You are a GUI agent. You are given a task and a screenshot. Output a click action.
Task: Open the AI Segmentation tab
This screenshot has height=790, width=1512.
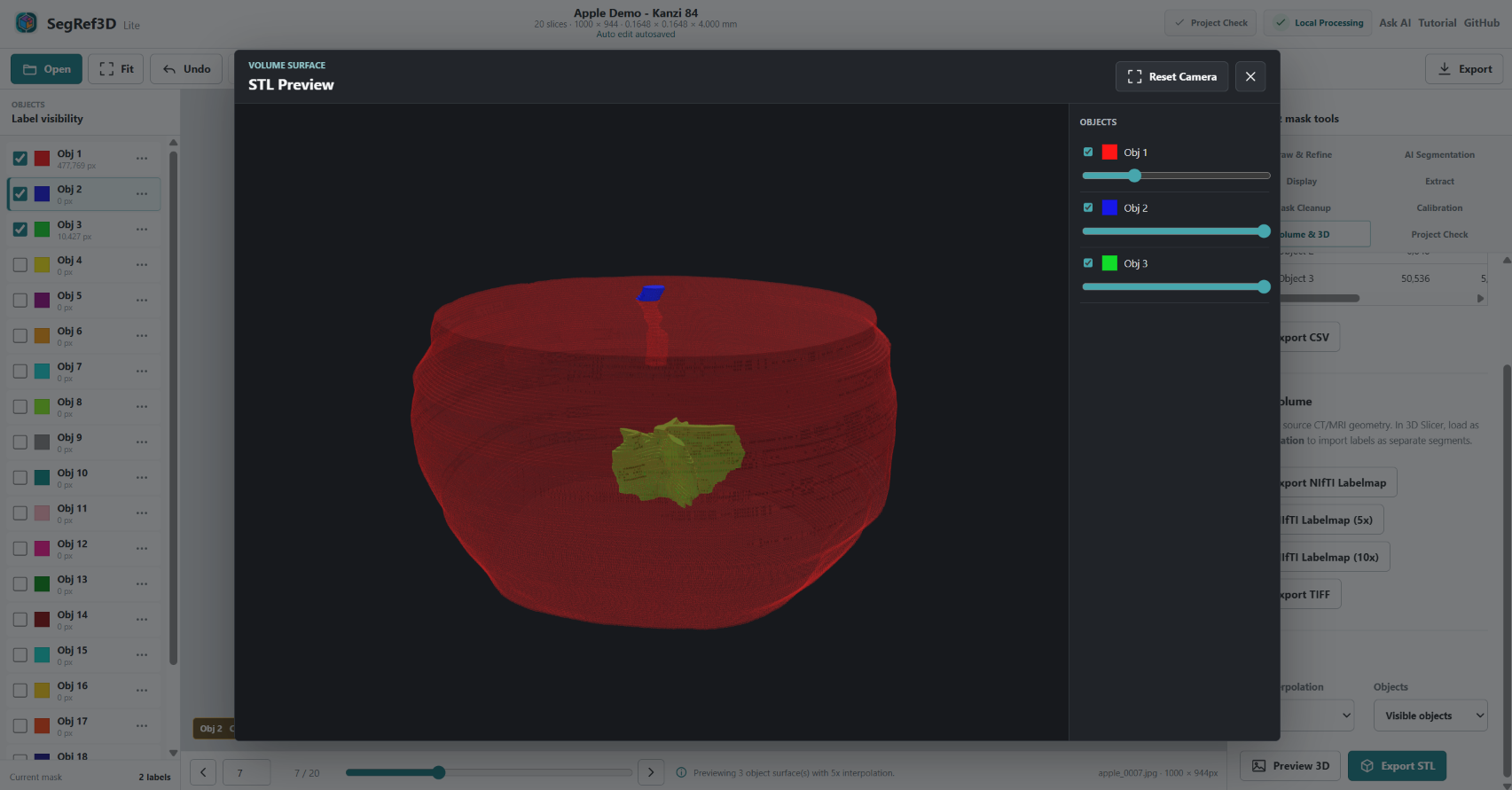pyautogui.click(x=1439, y=155)
